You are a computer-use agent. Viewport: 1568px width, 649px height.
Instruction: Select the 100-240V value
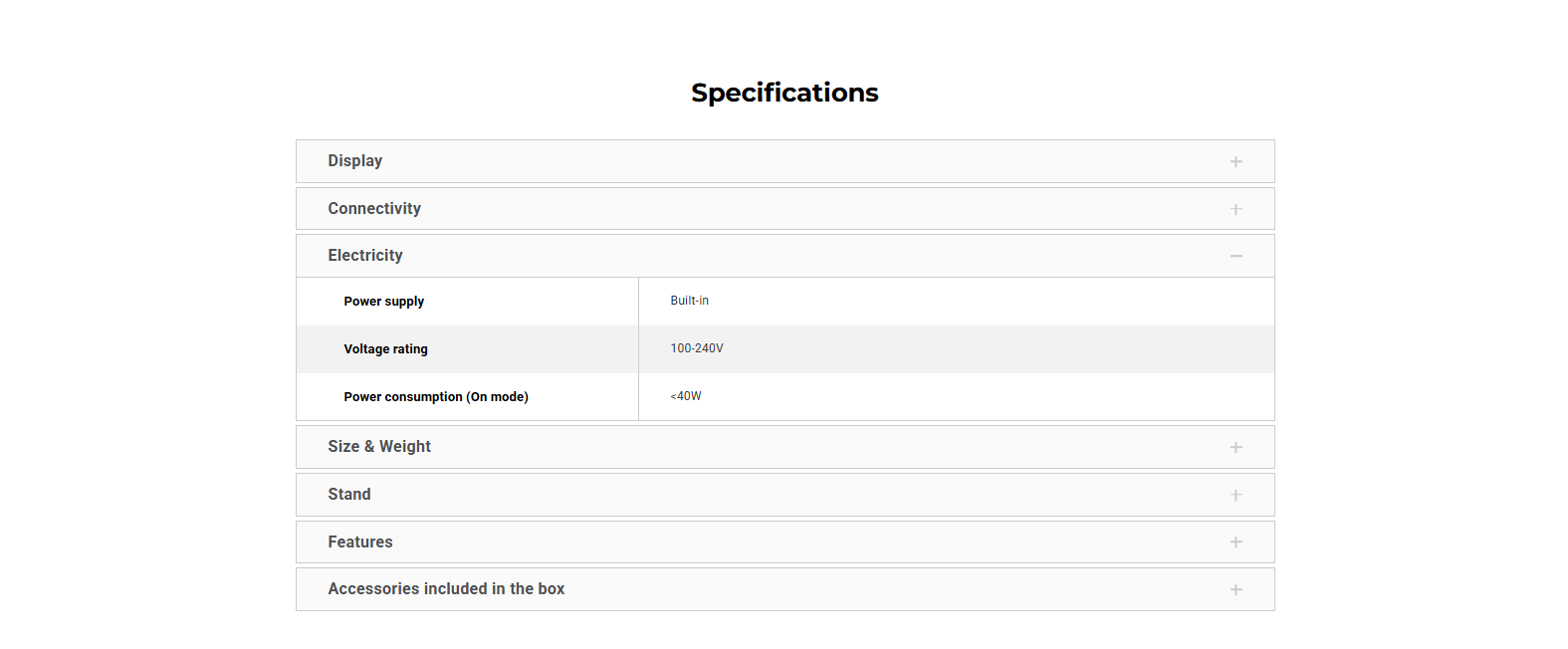[697, 348]
